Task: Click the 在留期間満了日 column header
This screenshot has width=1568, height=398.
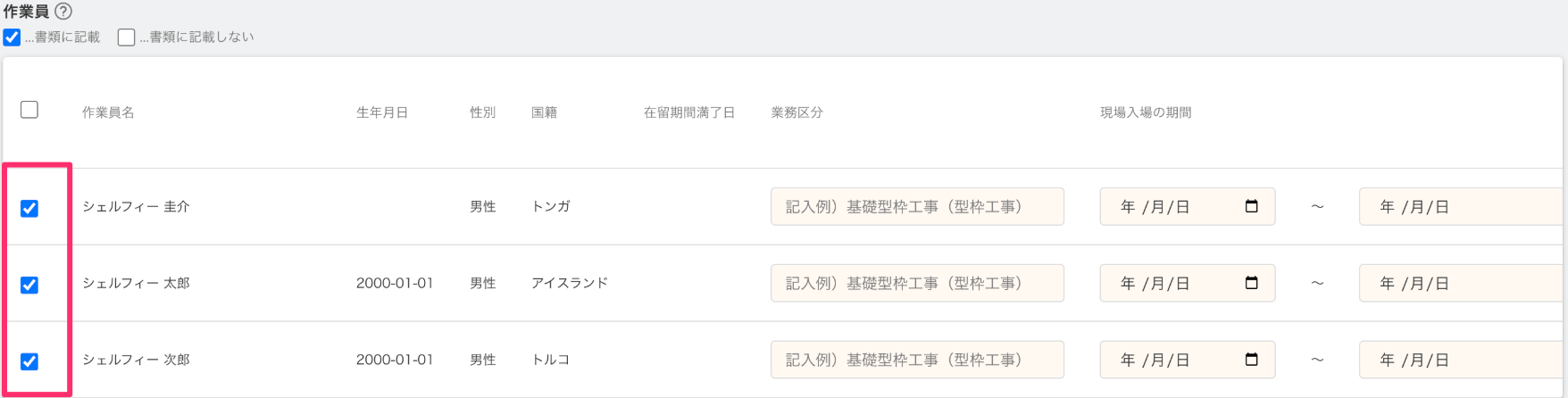Action: [x=689, y=112]
